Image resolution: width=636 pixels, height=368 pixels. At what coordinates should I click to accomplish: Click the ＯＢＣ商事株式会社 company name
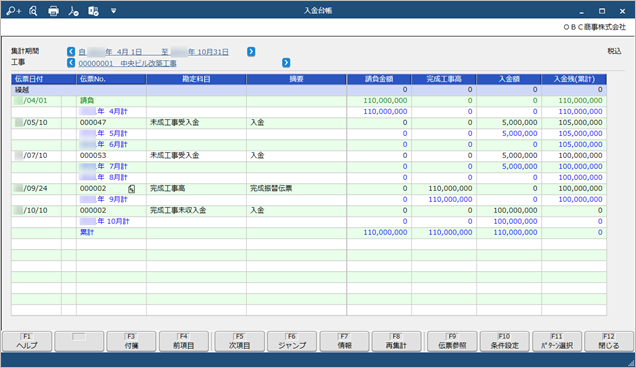pyautogui.click(x=595, y=27)
